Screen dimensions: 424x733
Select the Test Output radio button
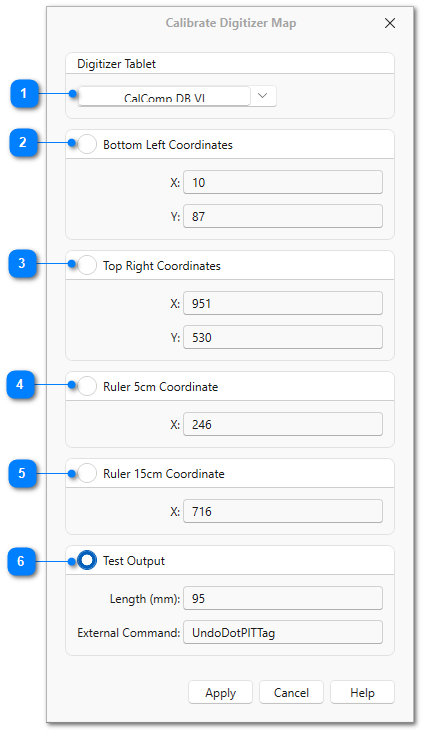pos(87,560)
